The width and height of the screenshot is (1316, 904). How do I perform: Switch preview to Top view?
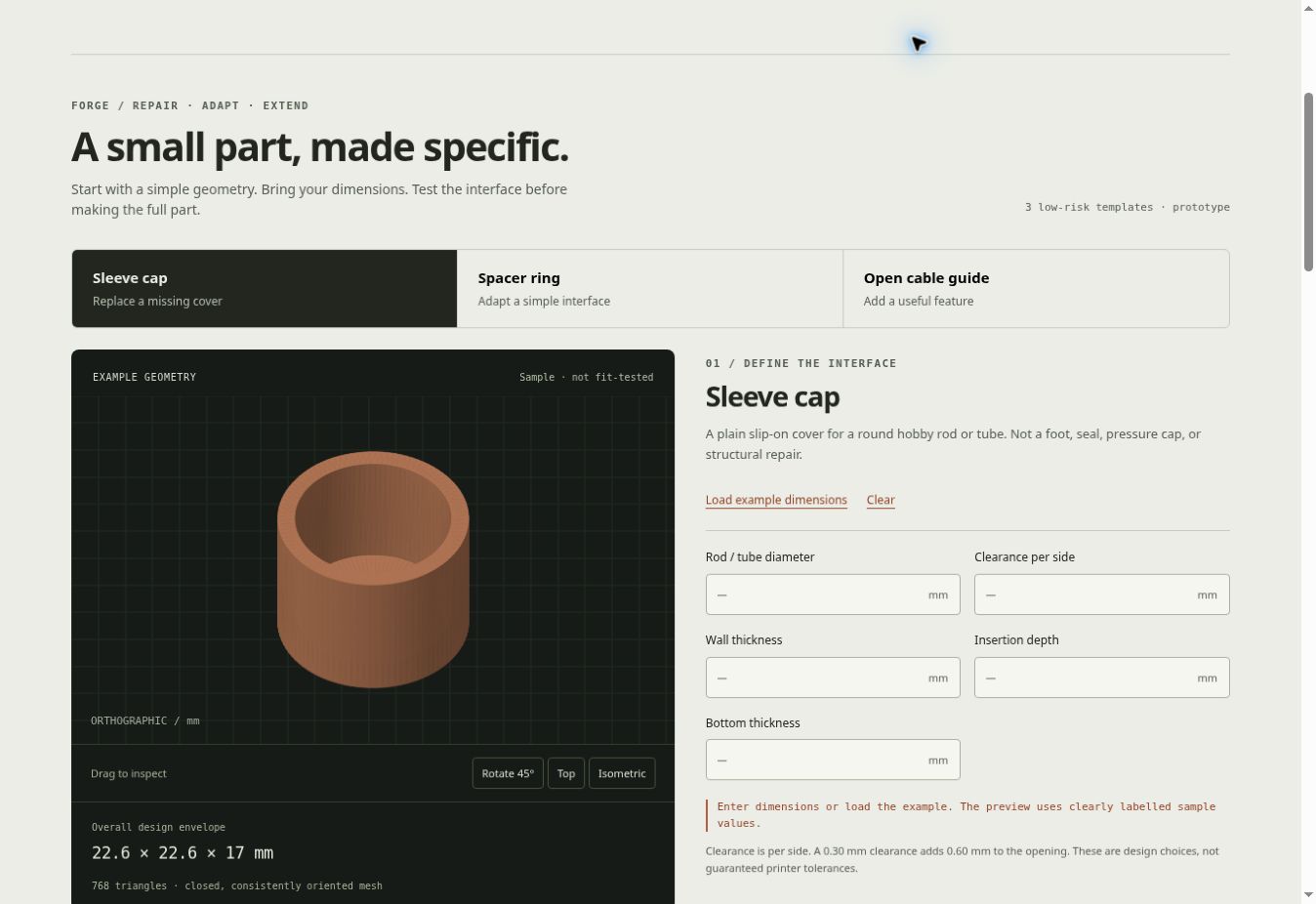566,773
